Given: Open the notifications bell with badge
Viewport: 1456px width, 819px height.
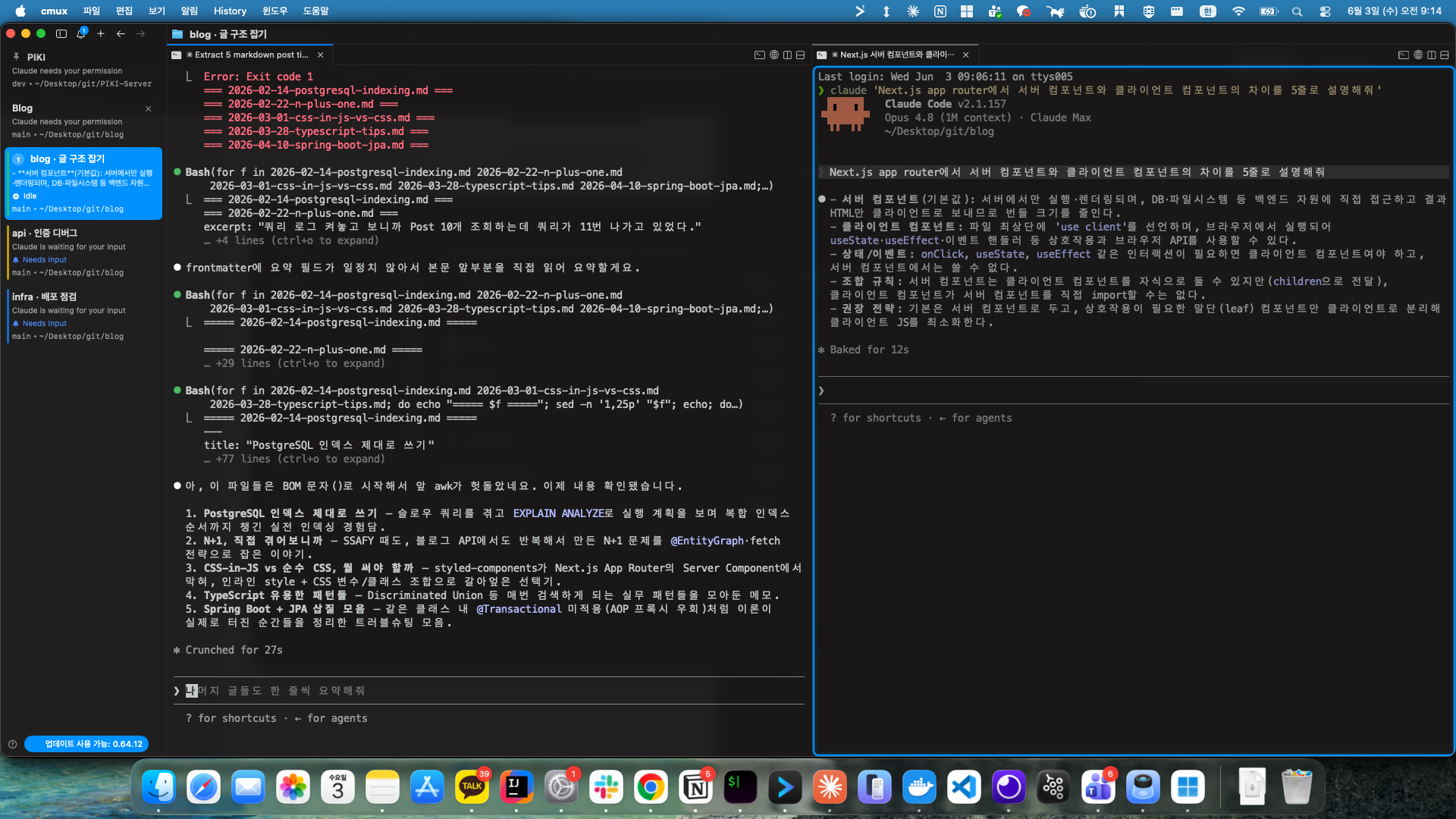Looking at the screenshot, I should (x=81, y=33).
